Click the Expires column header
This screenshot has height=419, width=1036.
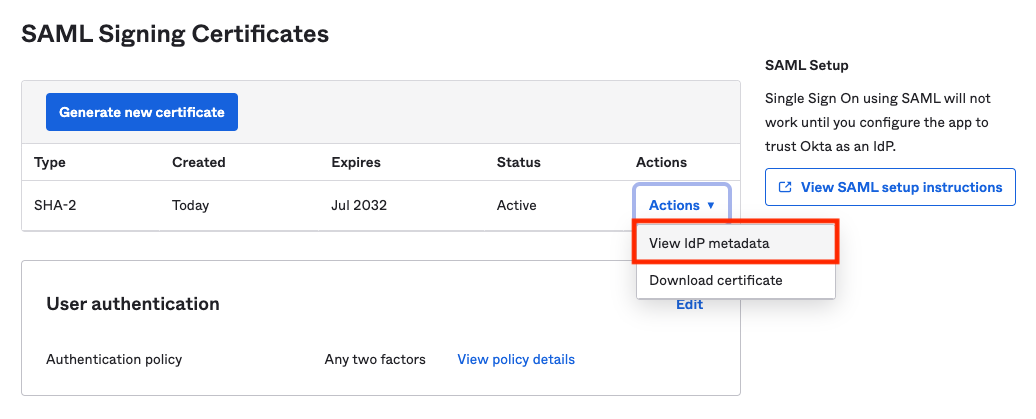point(356,163)
